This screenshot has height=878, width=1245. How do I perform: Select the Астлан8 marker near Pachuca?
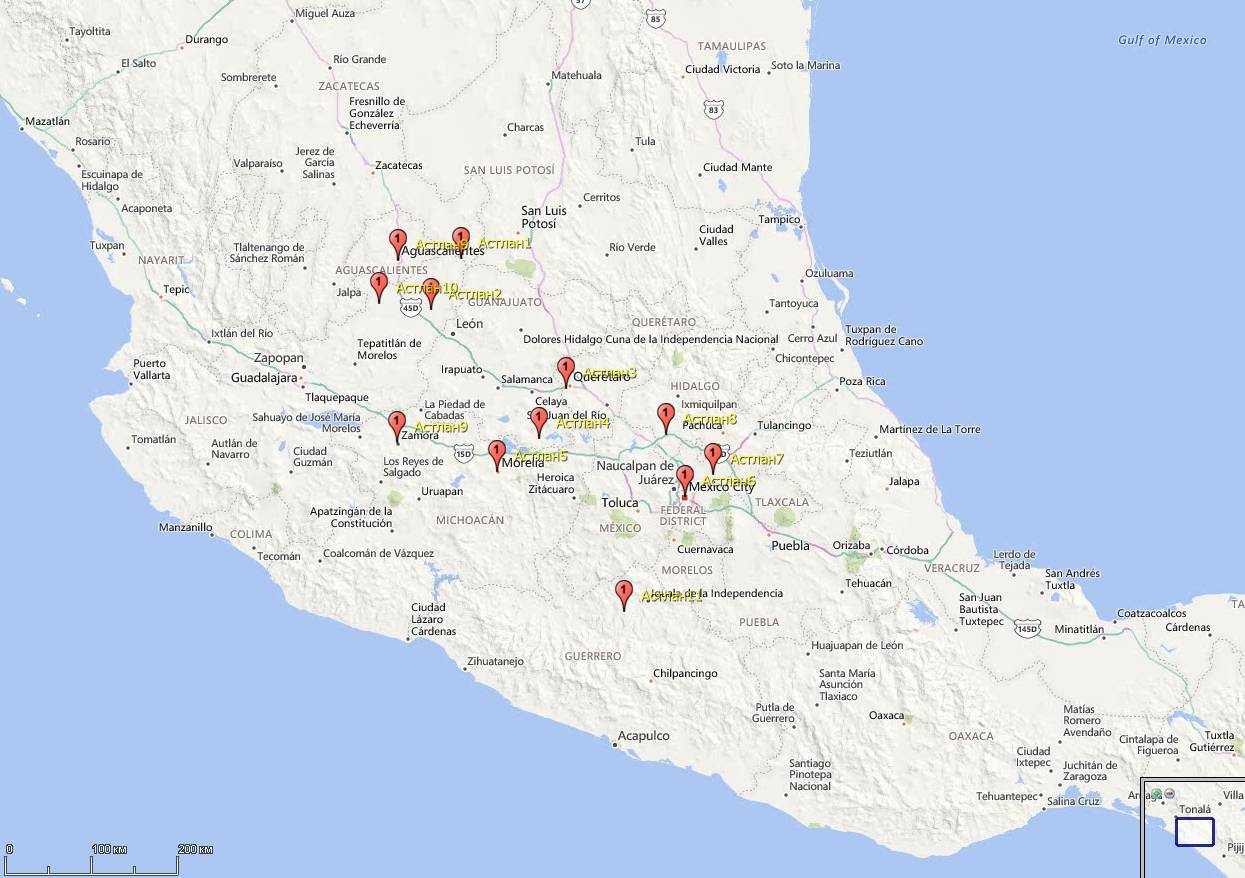(x=666, y=417)
